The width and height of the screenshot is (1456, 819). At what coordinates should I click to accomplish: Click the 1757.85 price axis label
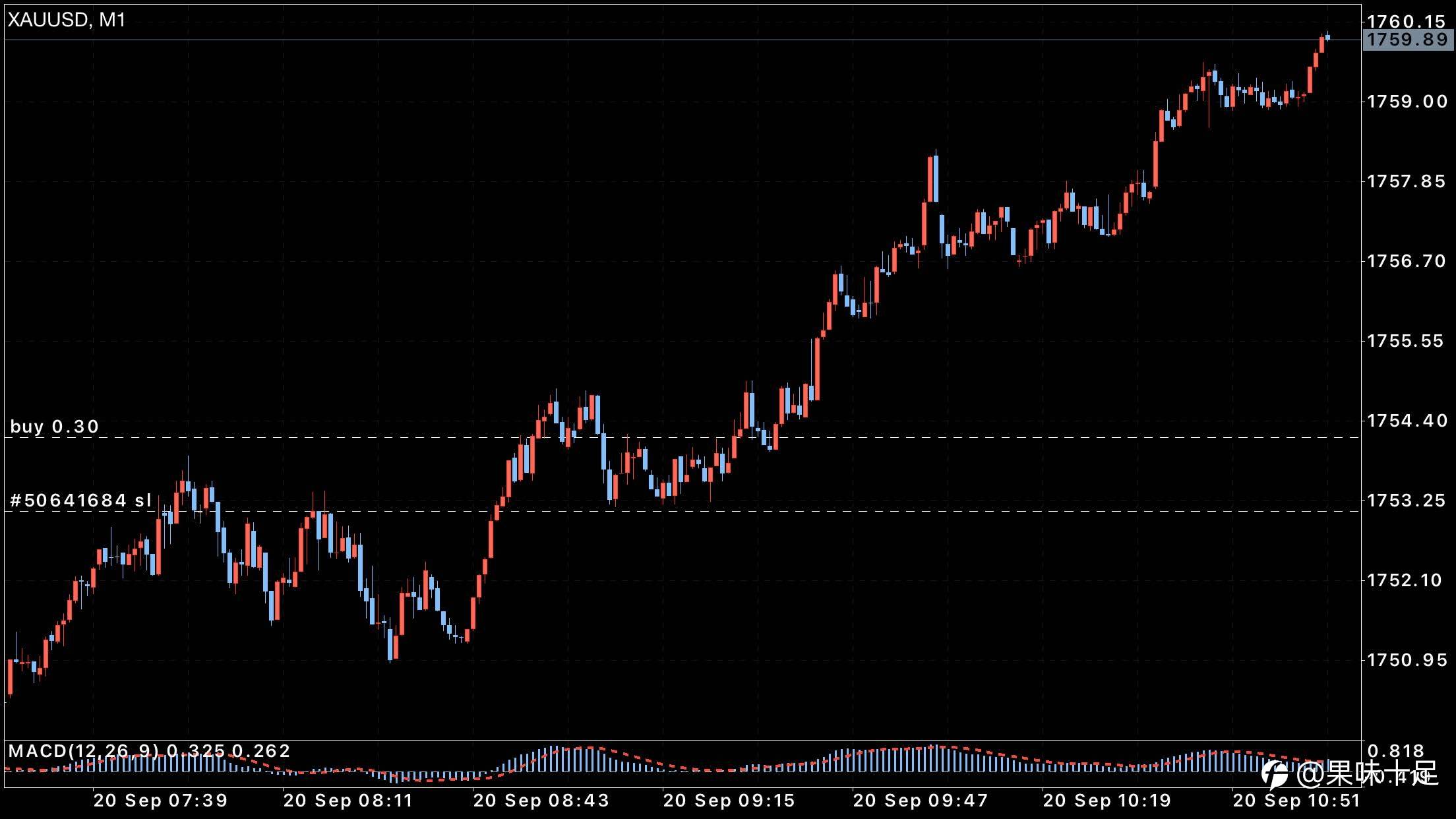pyautogui.click(x=1407, y=181)
